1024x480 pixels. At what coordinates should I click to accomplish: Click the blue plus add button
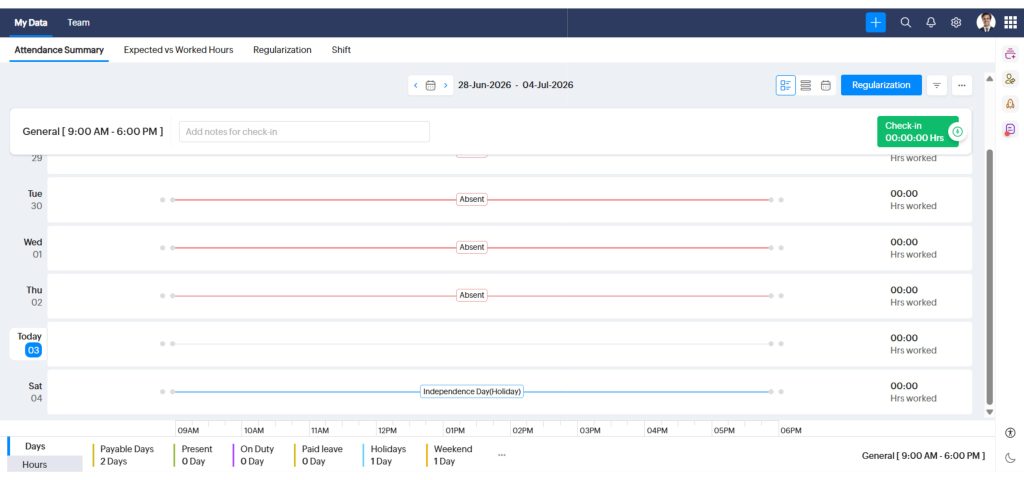(x=875, y=22)
